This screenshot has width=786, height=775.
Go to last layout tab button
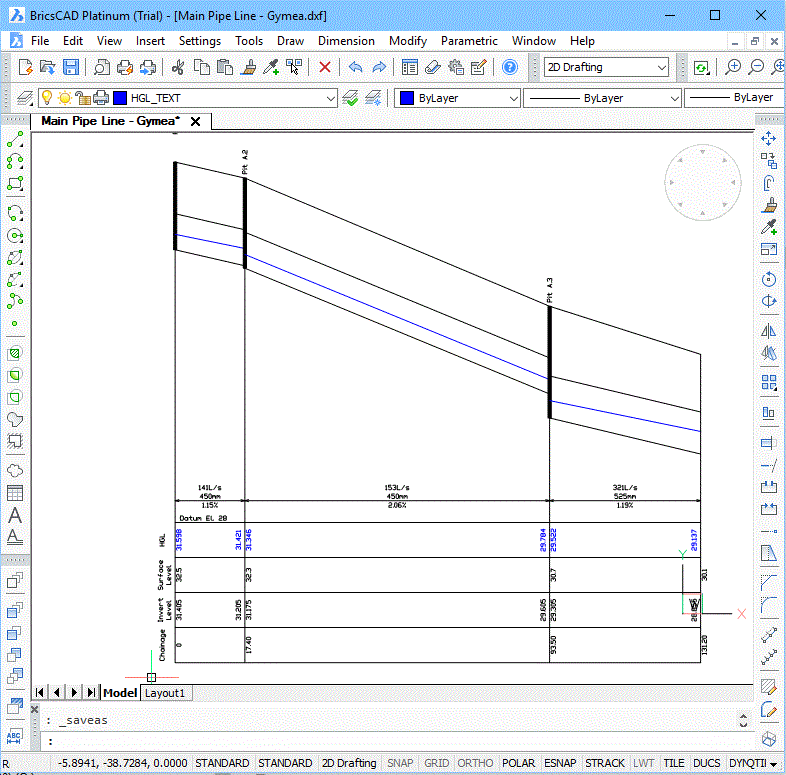(91, 692)
